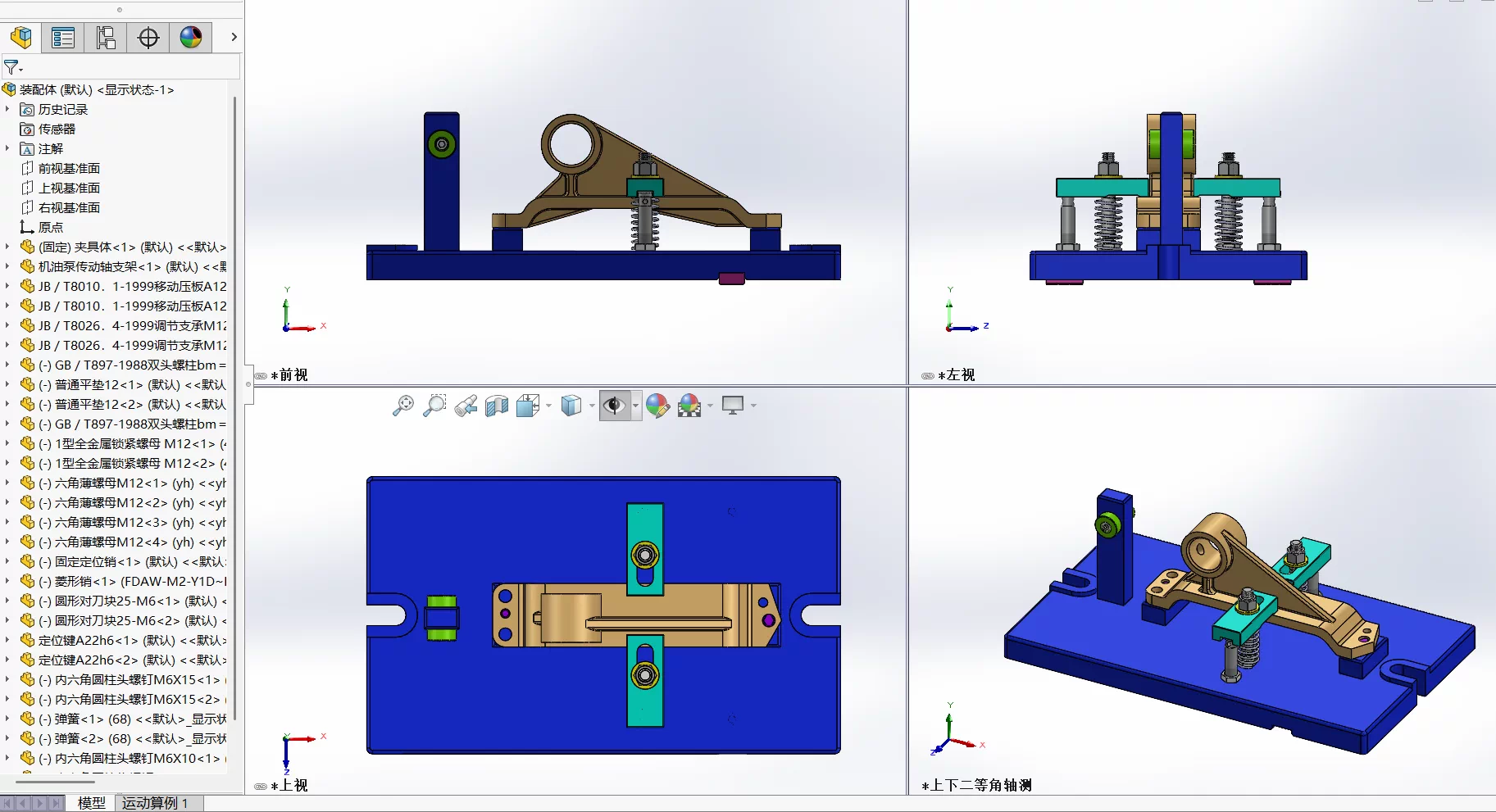Screen dimensions: 1496x812
Task: Activate Section View tool
Action: point(497,406)
